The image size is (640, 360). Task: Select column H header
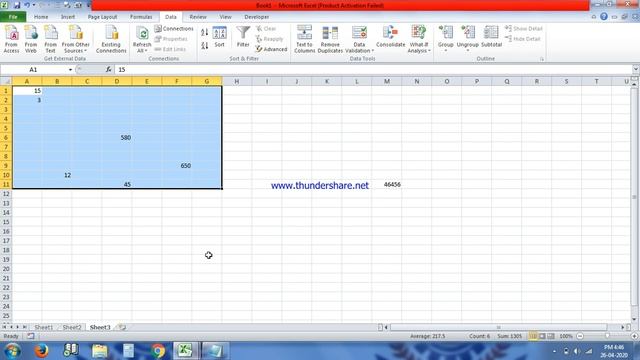[x=237, y=81]
